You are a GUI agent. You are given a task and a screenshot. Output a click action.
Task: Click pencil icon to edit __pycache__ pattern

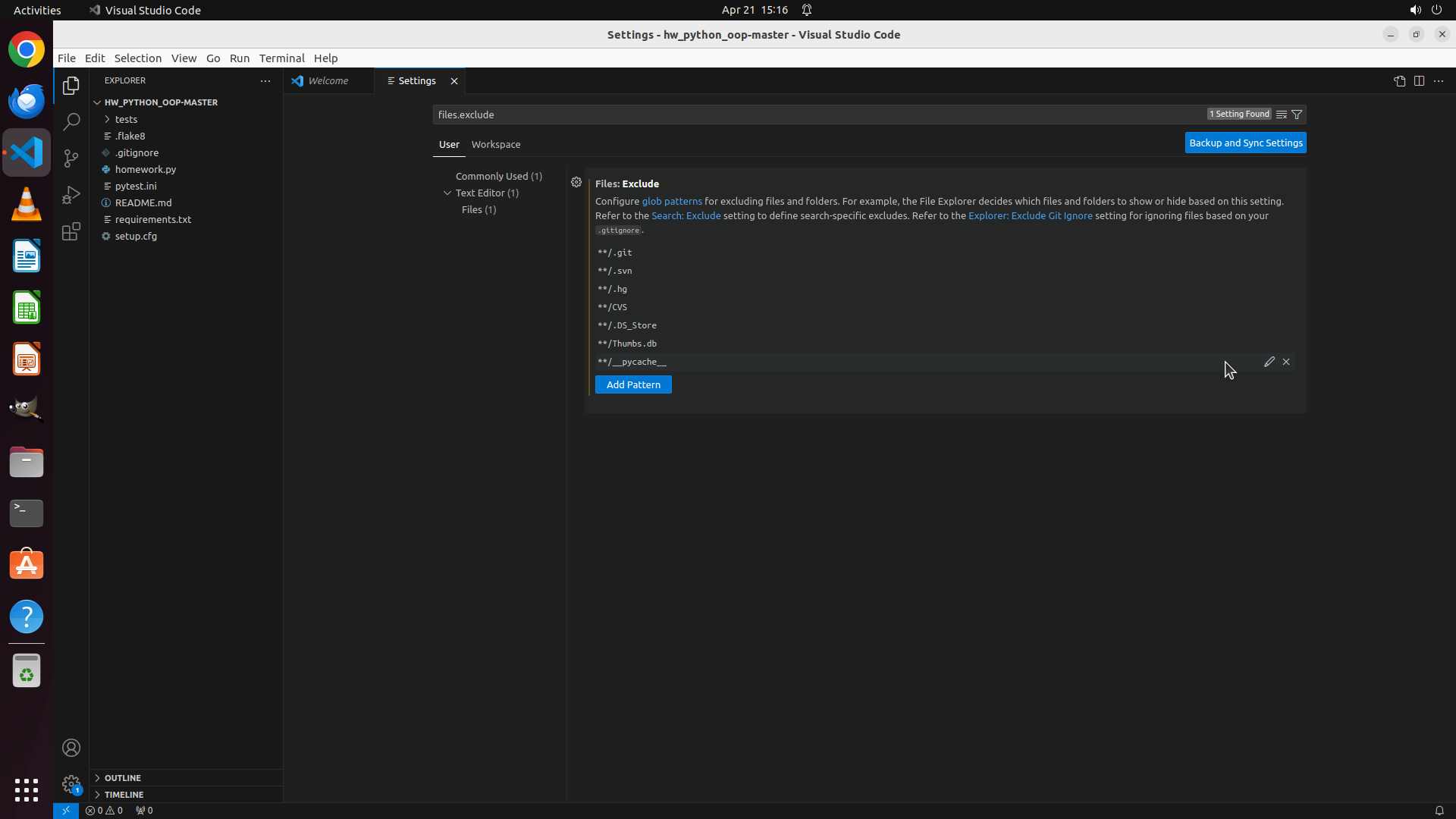click(x=1269, y=362)
